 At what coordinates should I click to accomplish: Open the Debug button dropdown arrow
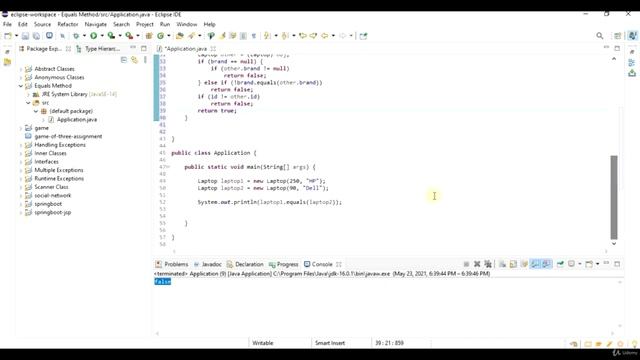tap(84, 36)
